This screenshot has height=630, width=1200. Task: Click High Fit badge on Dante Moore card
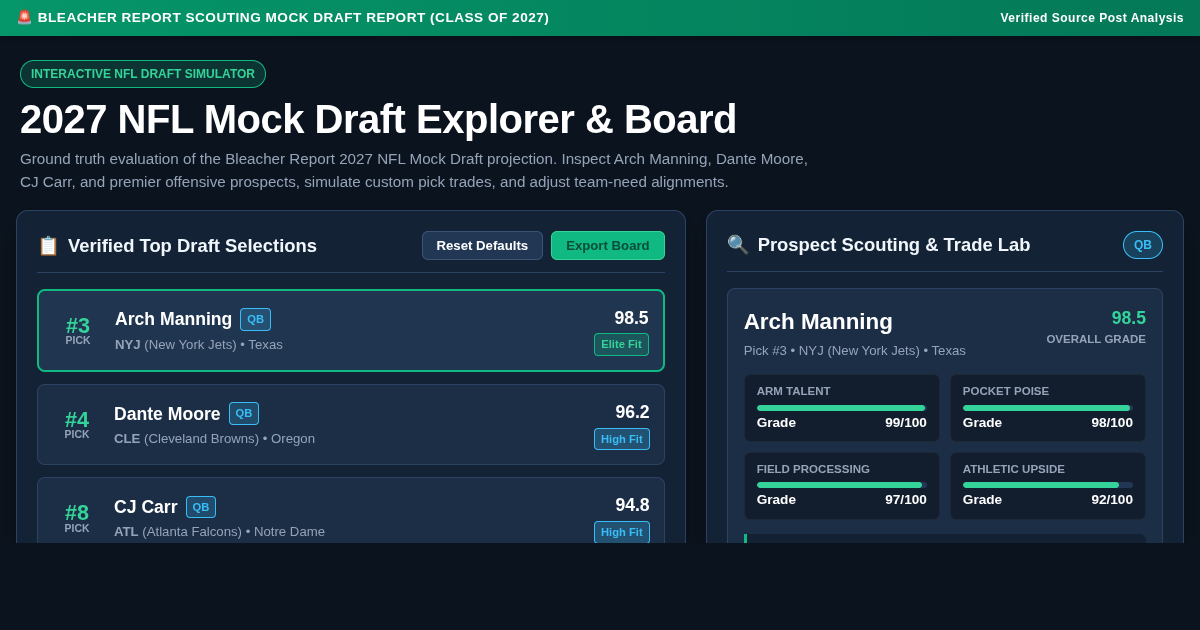(622, 439)
